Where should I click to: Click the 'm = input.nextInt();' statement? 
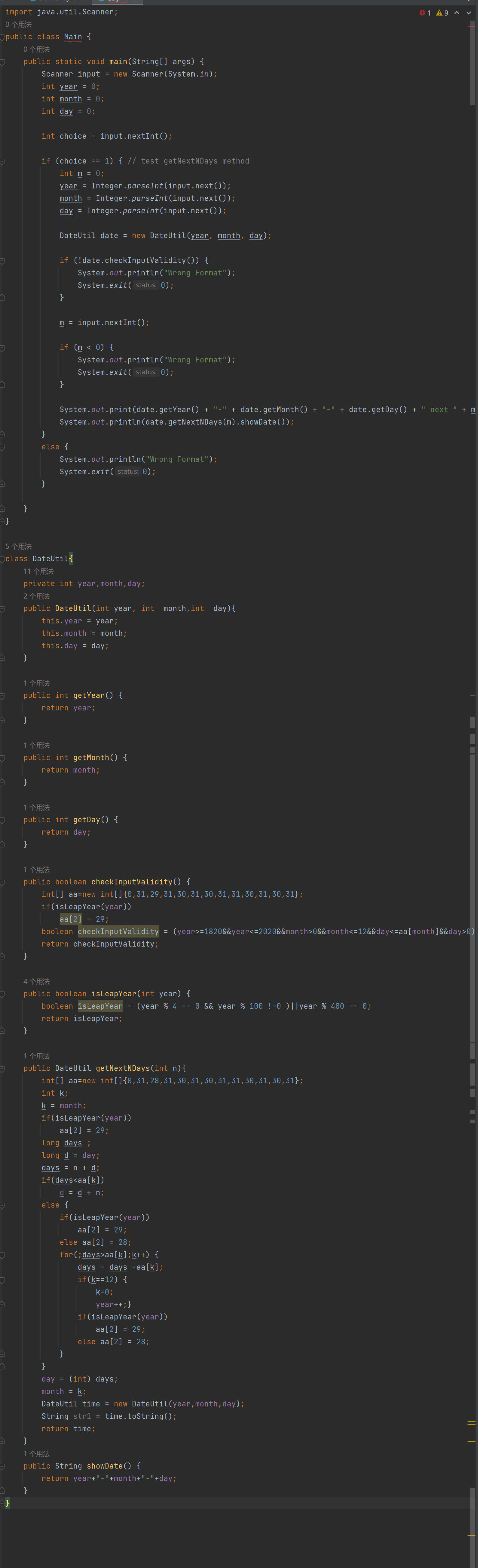[104, 323]
